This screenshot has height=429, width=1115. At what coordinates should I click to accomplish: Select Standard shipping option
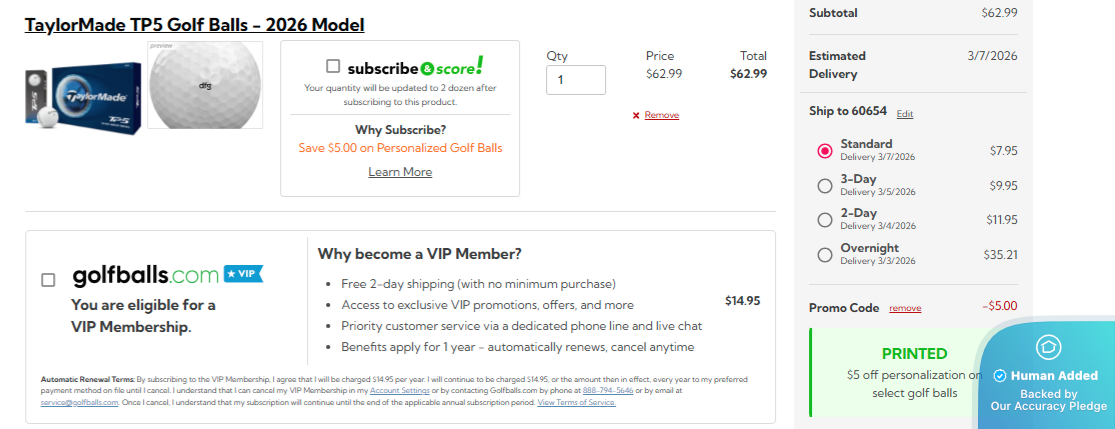click(x=825, y=151)
